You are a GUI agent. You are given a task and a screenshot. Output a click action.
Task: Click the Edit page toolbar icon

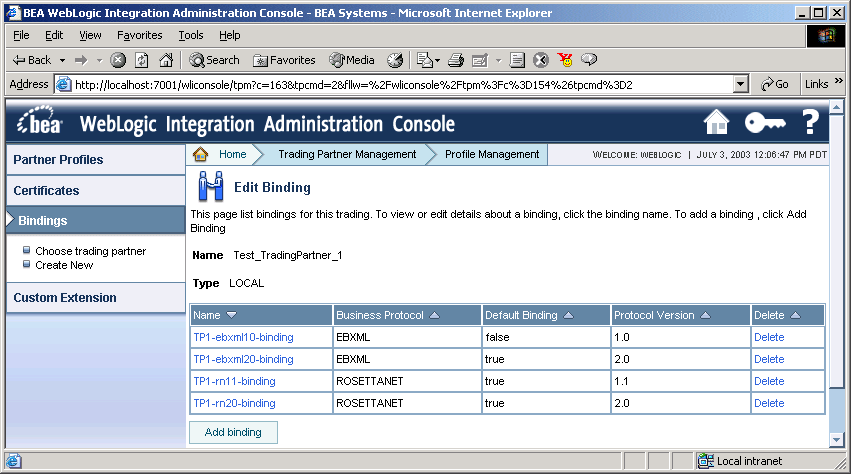[x=480, y=60]
